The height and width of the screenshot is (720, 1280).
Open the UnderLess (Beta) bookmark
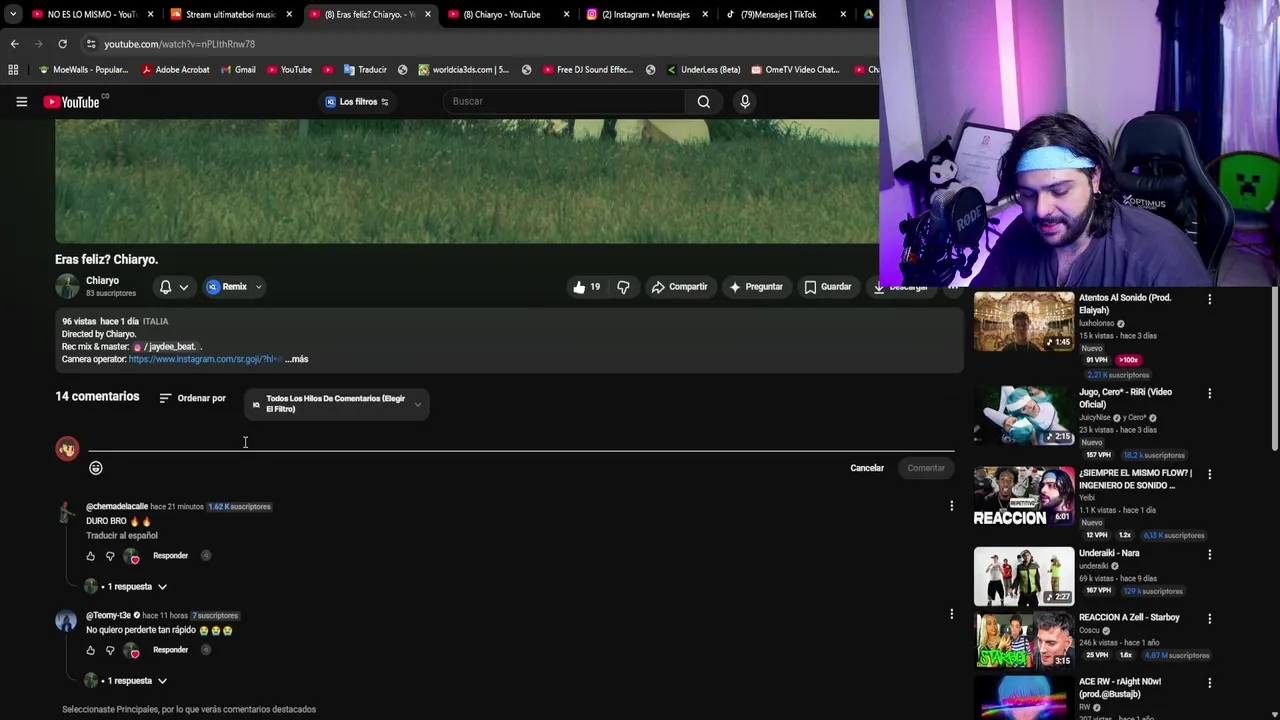[703, 70]
